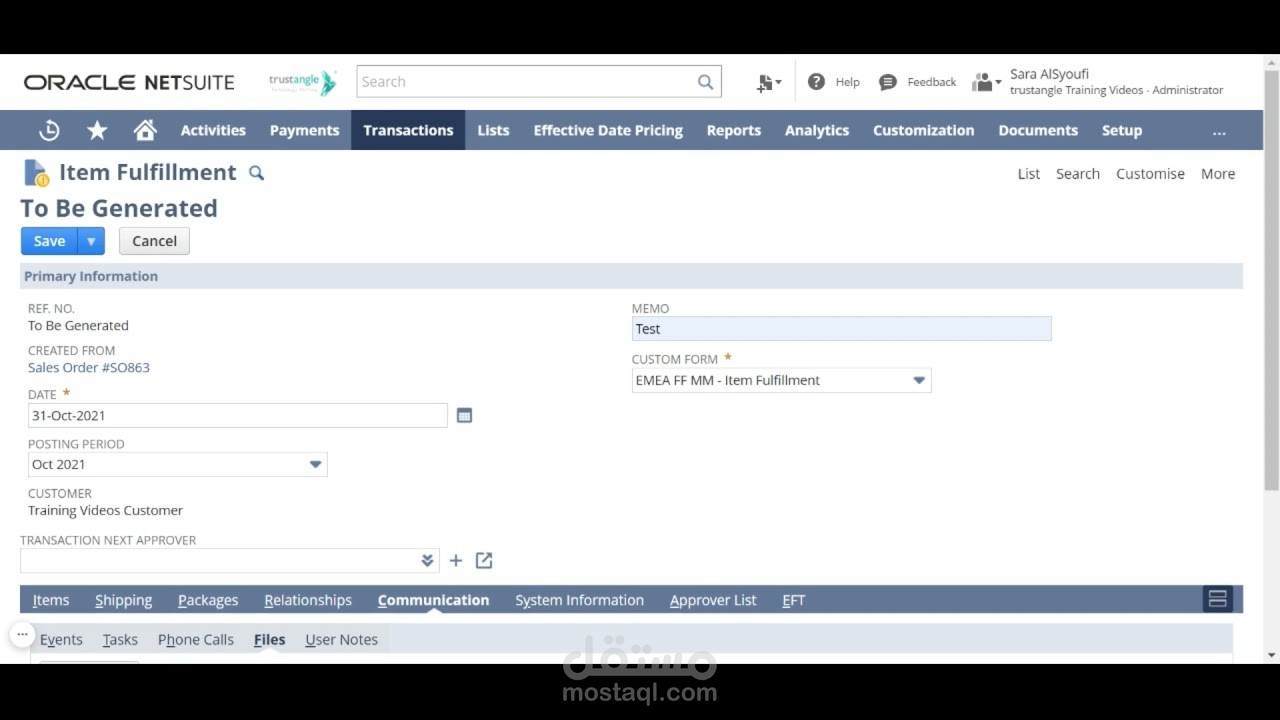Click the Help question mark icon
The height and width of the screenshot is (720, 1280).
point(816,82)
